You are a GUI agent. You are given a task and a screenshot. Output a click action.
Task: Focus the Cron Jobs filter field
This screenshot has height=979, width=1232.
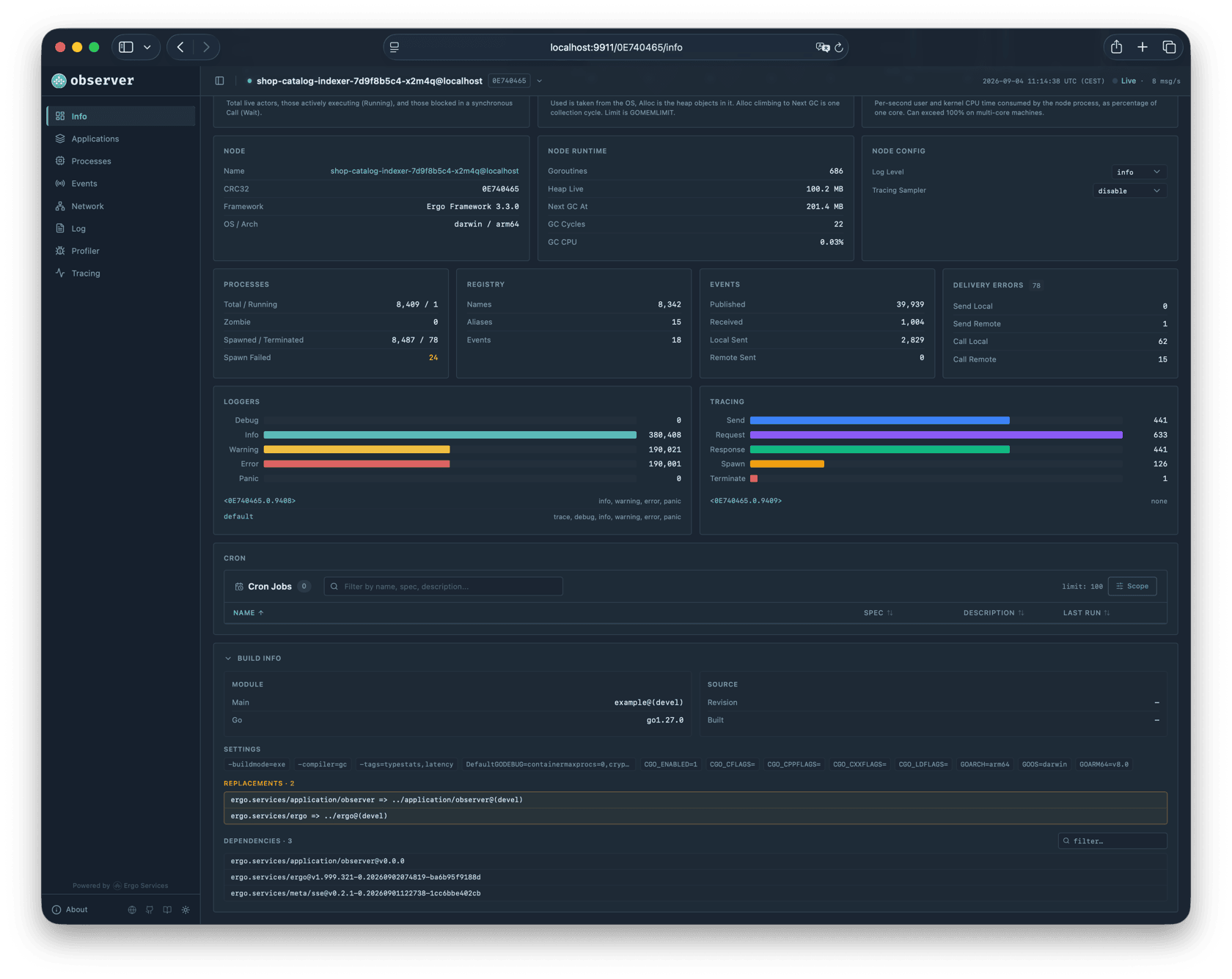(x=443, y=587)
